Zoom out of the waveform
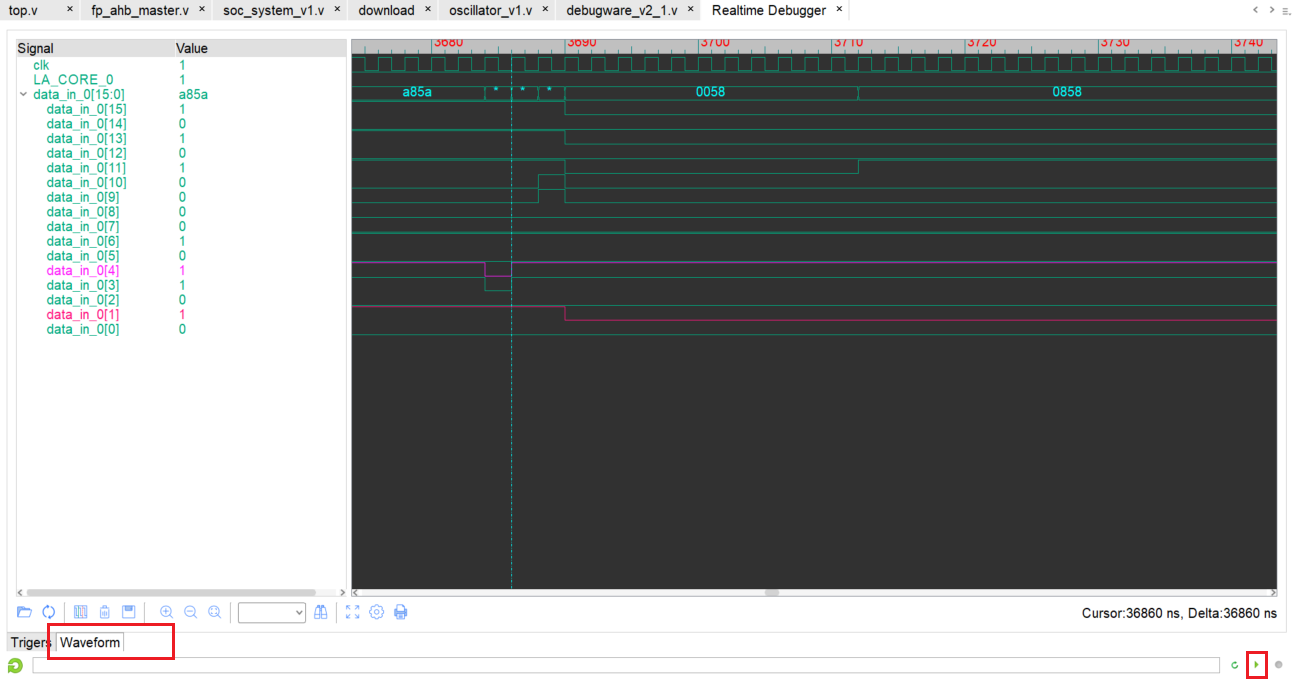Viewport: 1294px width, 682px height. 190,612
